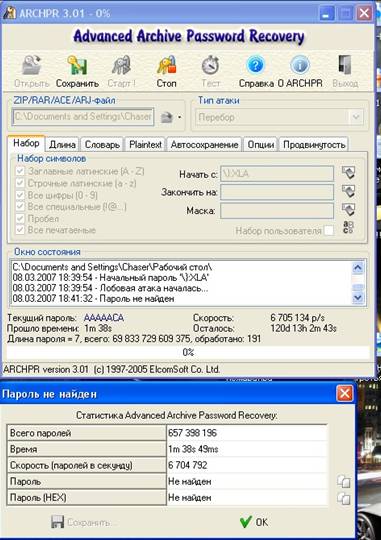Minimize the ARCHPR window

pyautogui.click(x=326, y=13)
